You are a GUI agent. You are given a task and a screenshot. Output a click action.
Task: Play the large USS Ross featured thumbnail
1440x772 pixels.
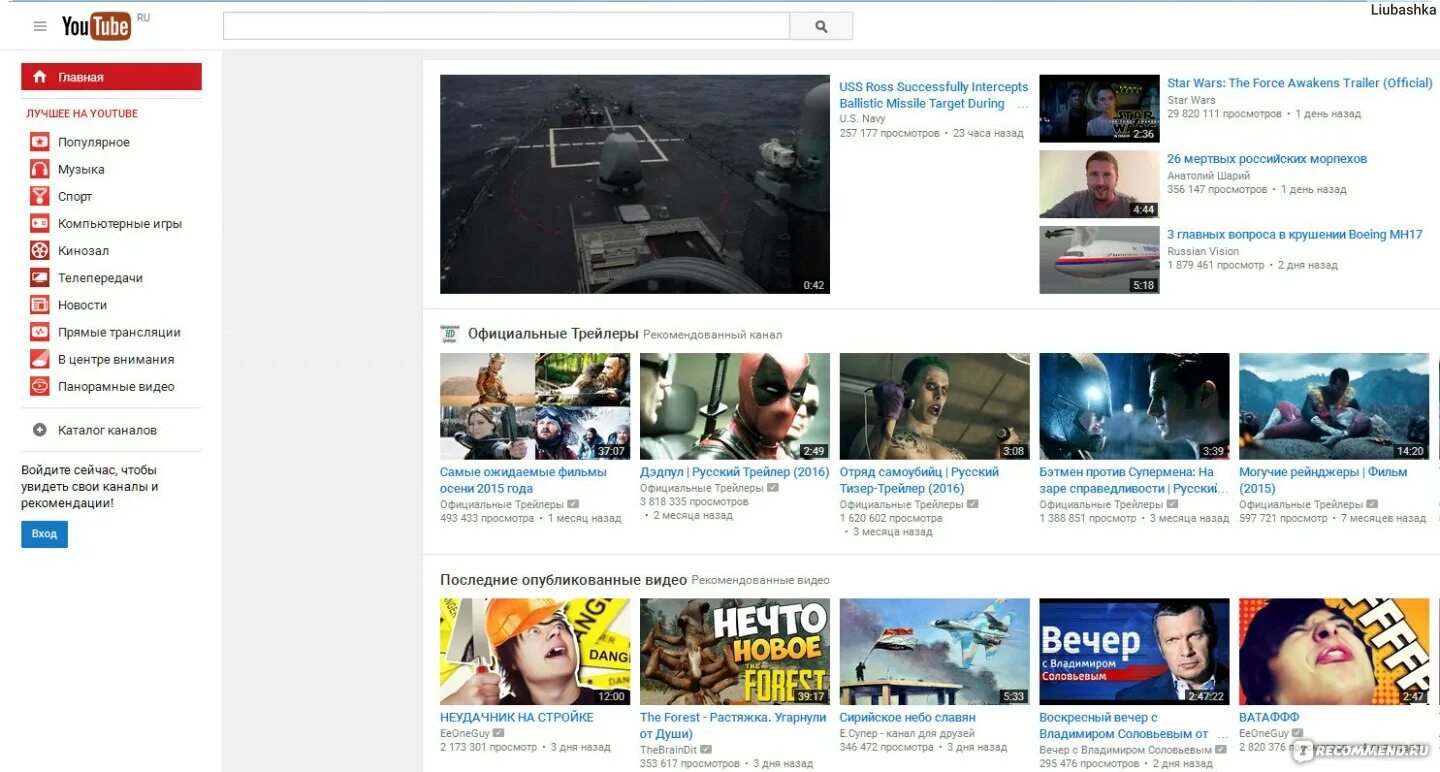tap(635, 184)
